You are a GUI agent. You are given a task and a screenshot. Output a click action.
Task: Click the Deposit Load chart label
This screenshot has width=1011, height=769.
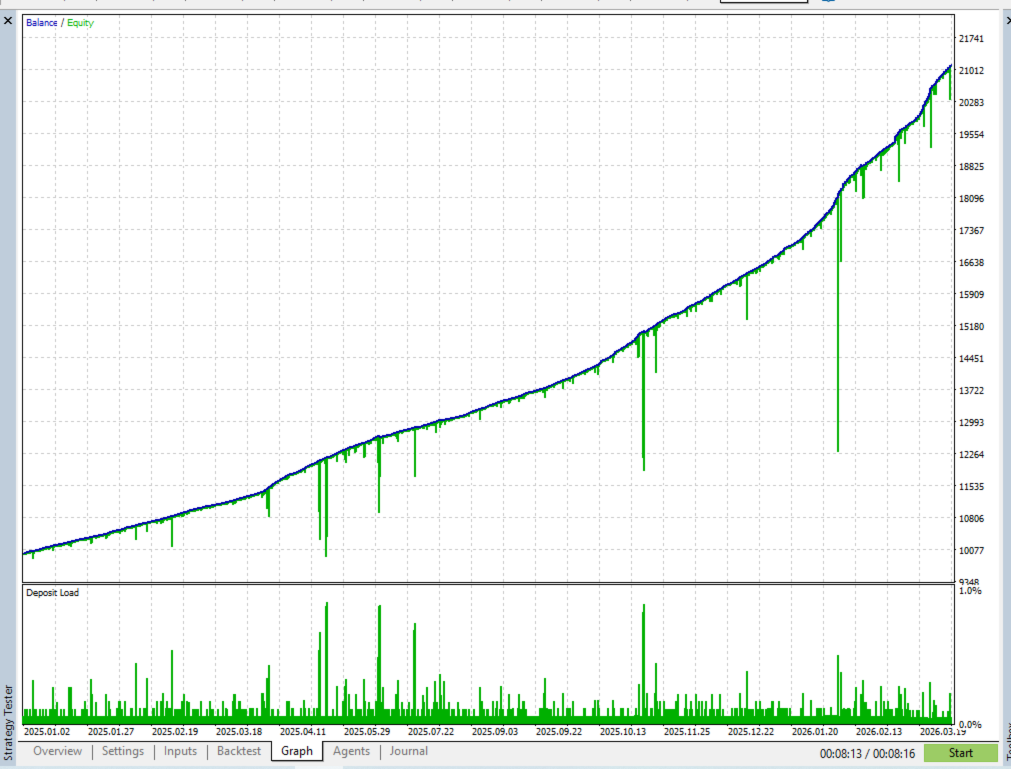(52, 592)
